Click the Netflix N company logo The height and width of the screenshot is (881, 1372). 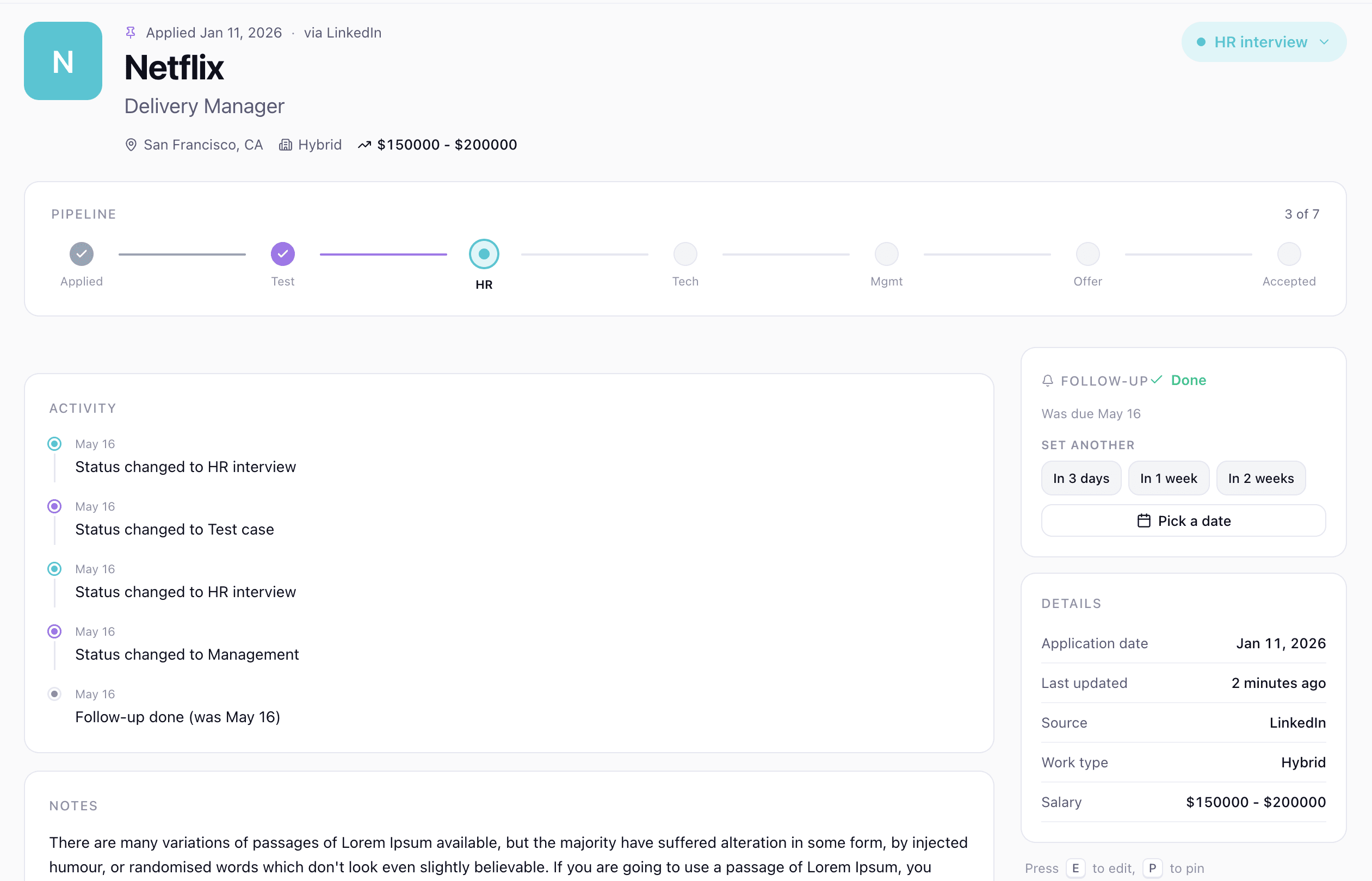(63, 61)
